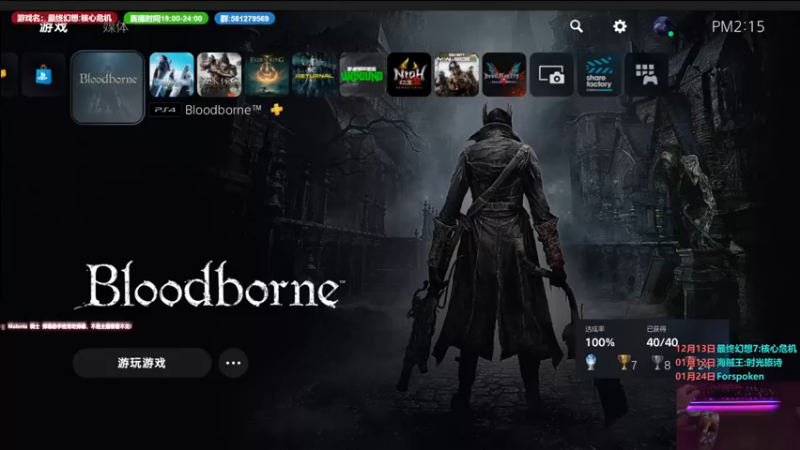This screenshot has width=800, height=450.
Task: Click the green stream time 19:00-24:00 banner
Action: point(166,18)
